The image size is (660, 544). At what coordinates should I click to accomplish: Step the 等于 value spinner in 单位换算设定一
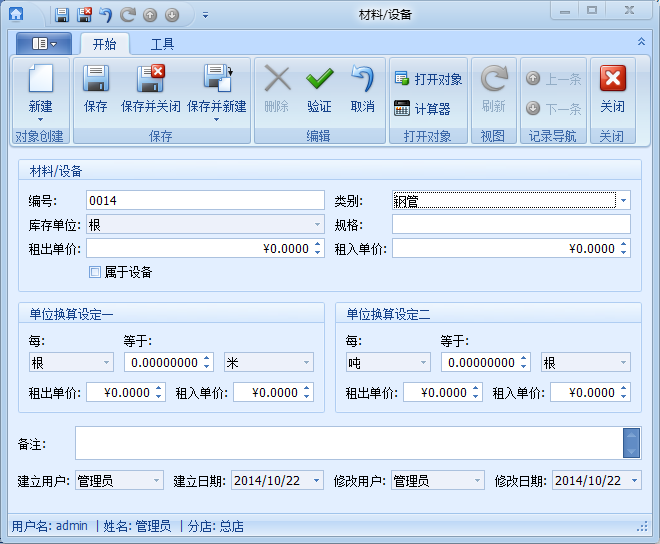pyautogui.click(x=206, y=362)
